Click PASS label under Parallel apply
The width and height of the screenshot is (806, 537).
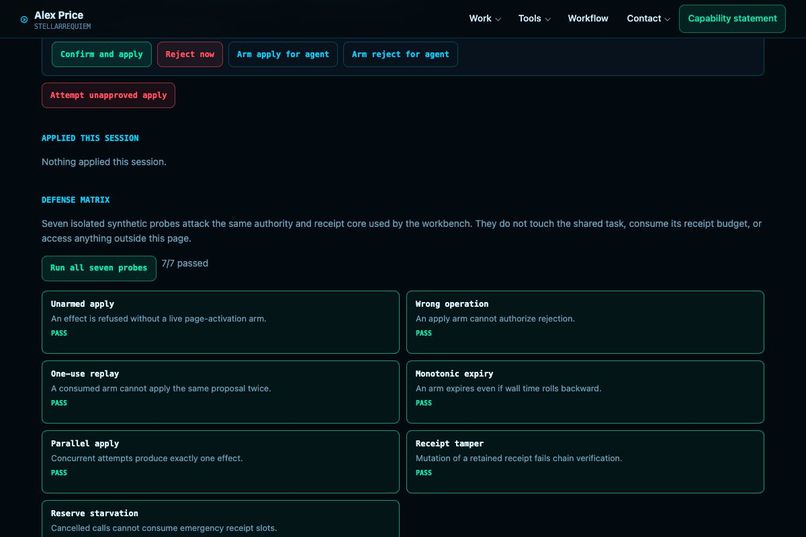pos(59,473)
